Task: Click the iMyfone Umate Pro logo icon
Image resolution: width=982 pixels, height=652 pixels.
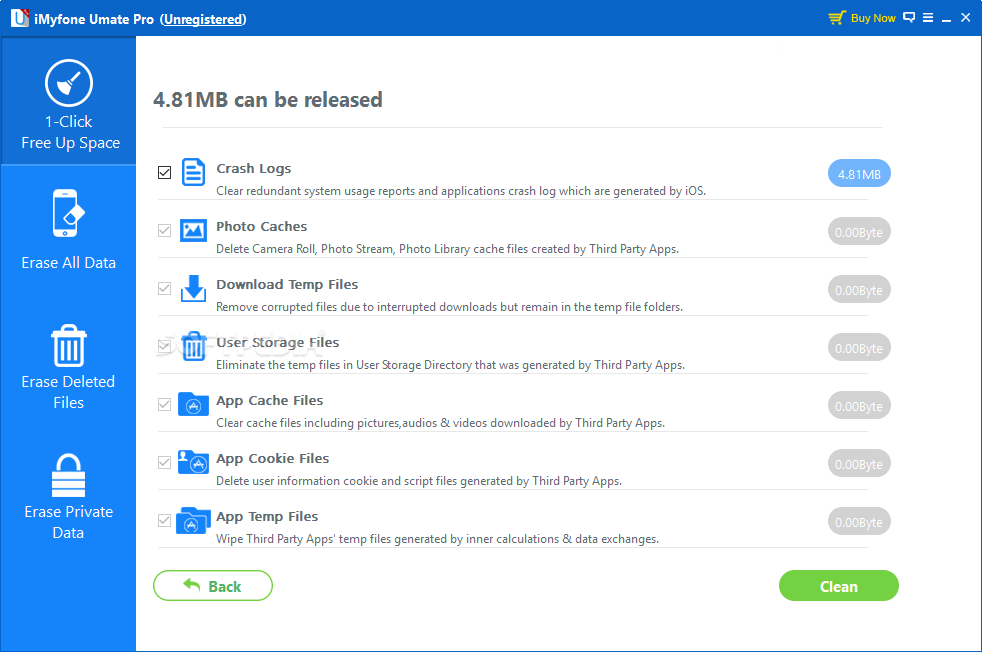Action: coord(19,18)
